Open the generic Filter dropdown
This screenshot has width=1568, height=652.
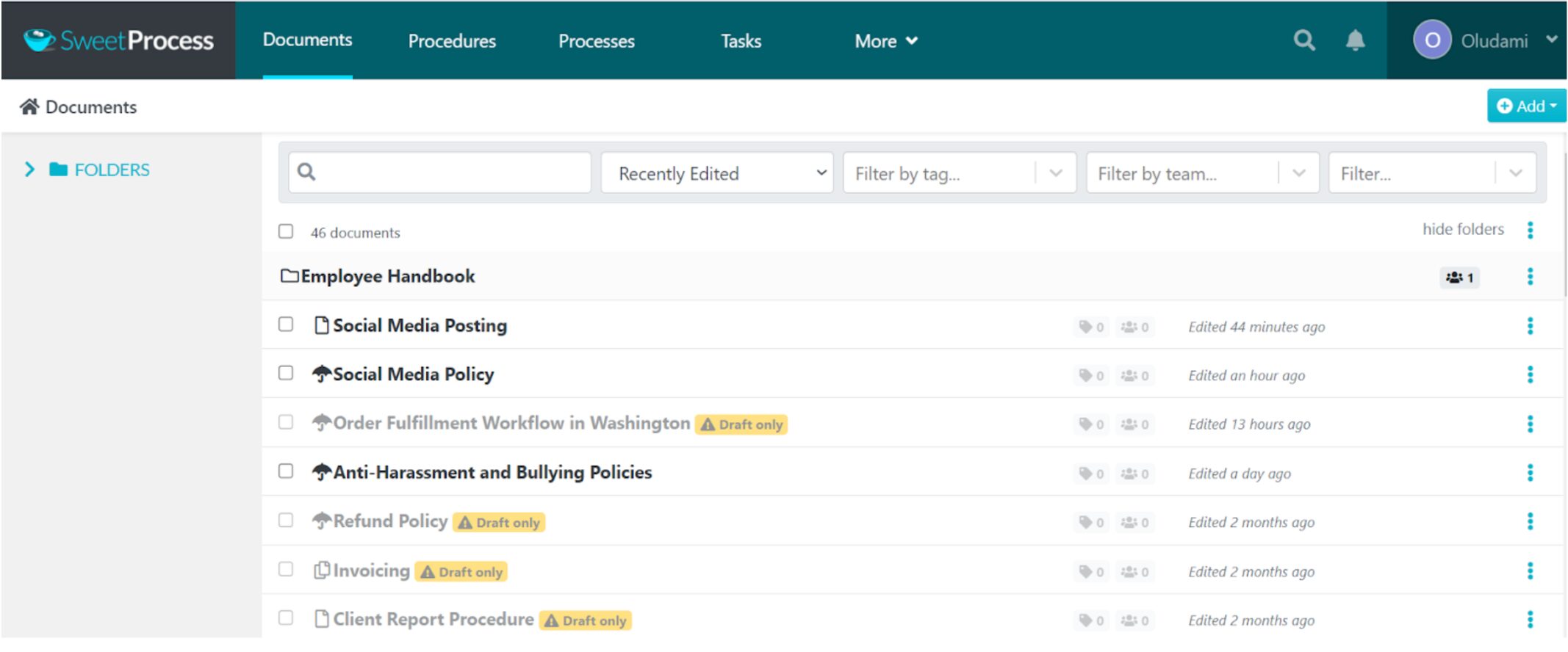tap(1432, 173)
